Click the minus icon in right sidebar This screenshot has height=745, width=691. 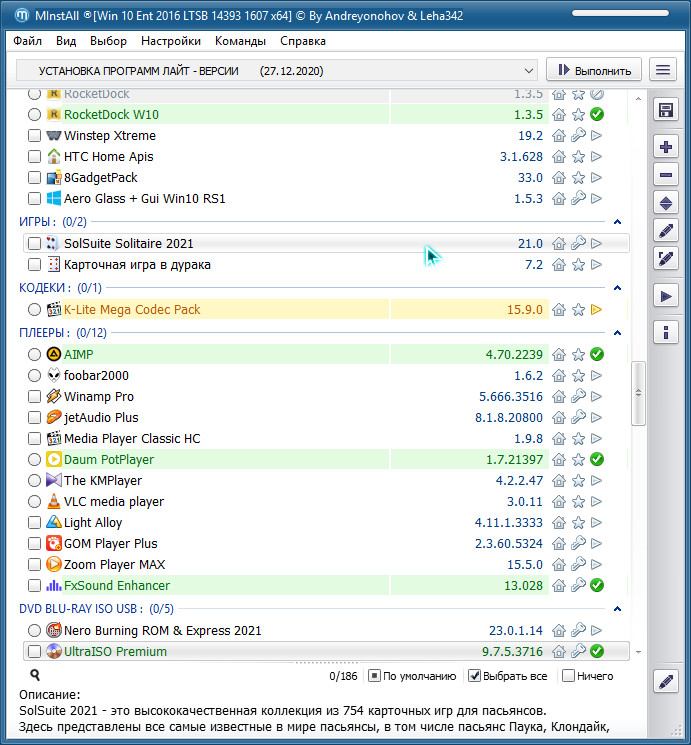665,175
